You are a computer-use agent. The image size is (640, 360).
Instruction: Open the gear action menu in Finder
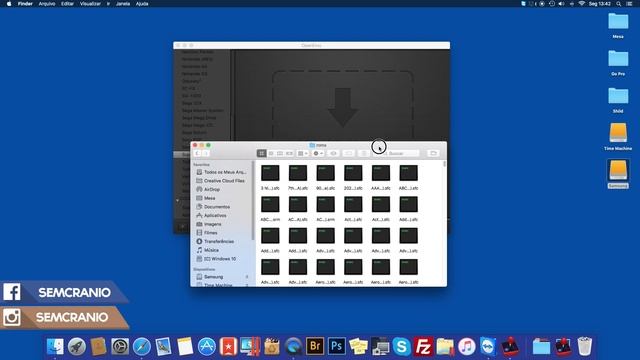[x=318, y=153]
